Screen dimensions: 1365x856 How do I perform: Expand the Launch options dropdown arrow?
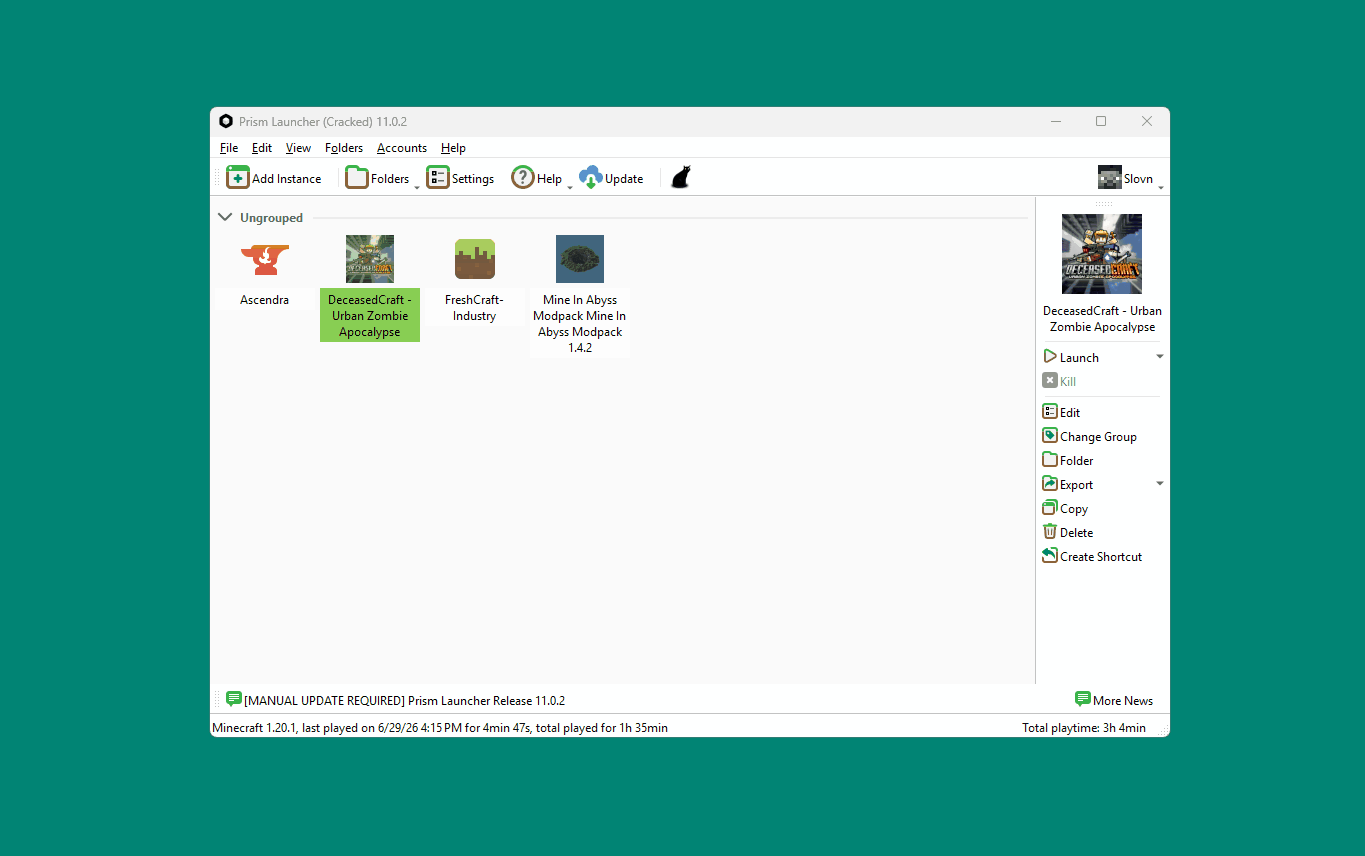point(1160,357)
